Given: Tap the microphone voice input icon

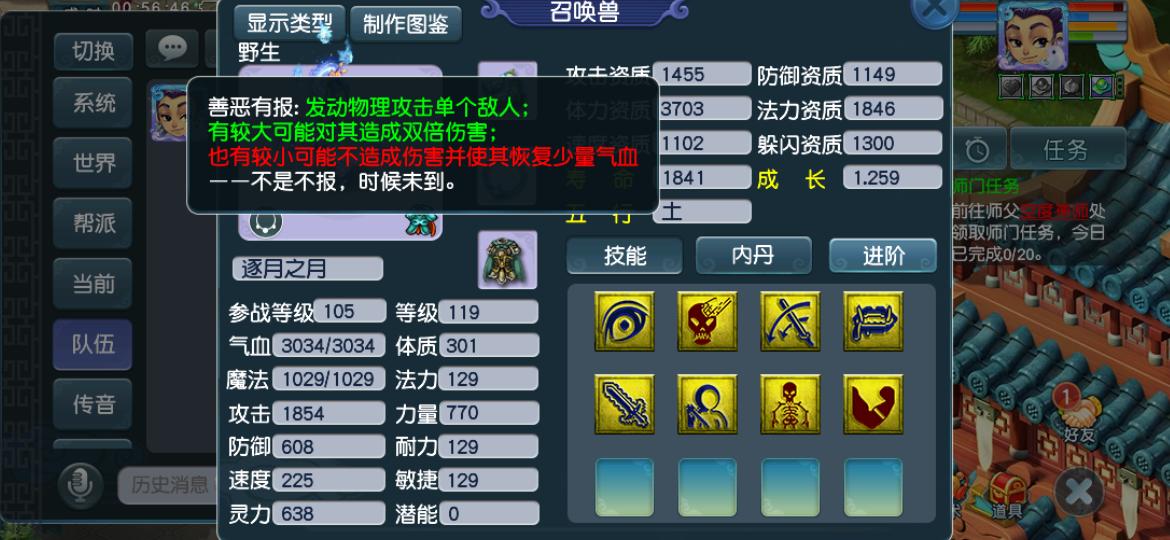Looking at the screenshot, I should 80,486.
